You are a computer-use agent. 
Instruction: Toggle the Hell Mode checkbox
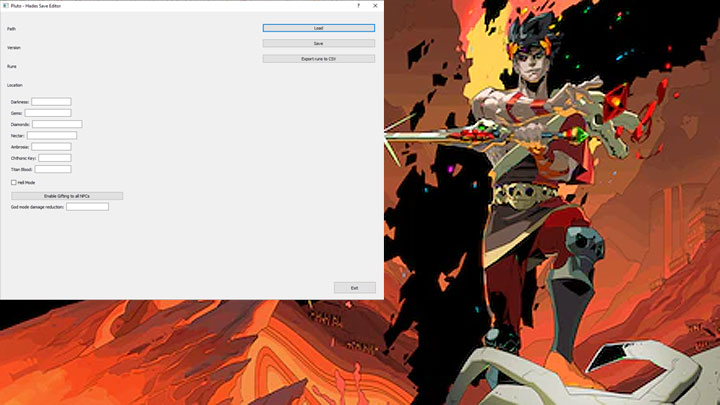[x=14, y=182]
